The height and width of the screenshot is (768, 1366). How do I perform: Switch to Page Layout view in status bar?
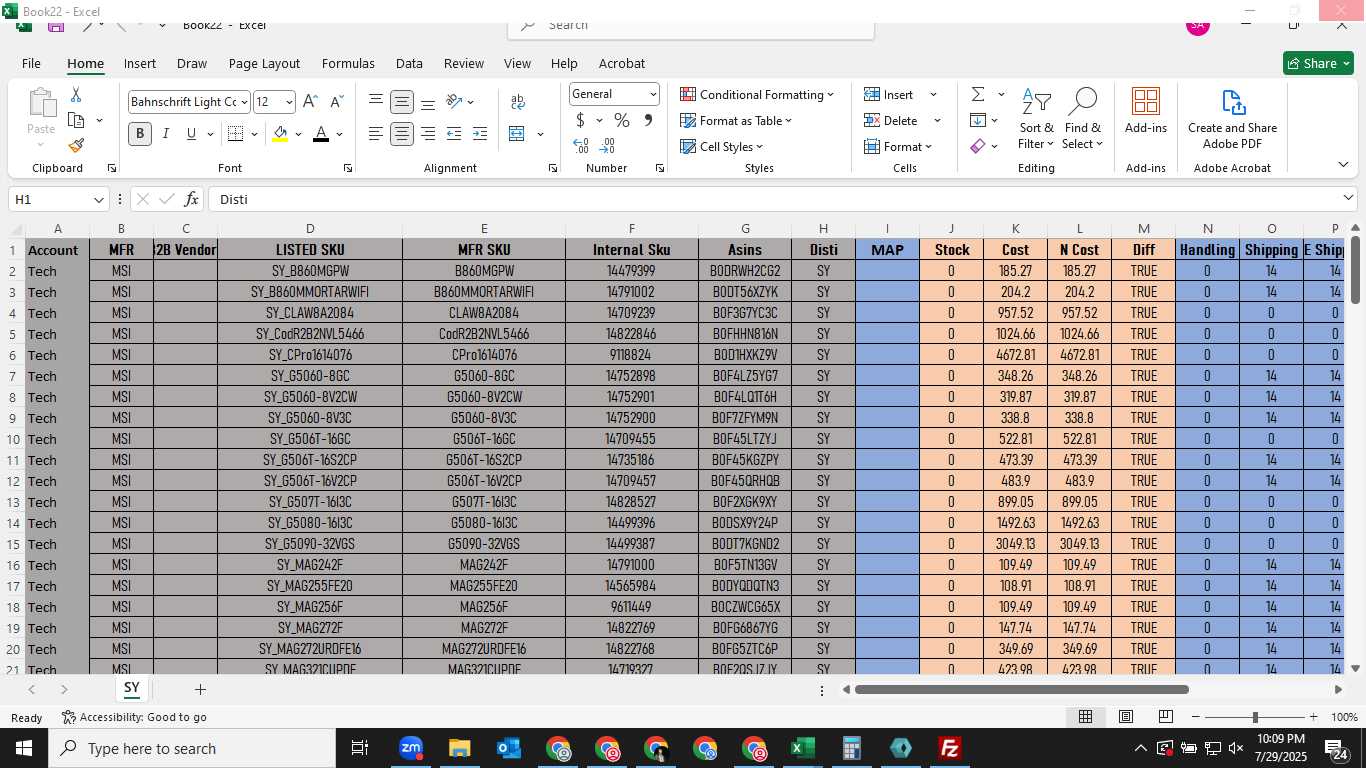pyautogui.click(x=1125, y=717)
